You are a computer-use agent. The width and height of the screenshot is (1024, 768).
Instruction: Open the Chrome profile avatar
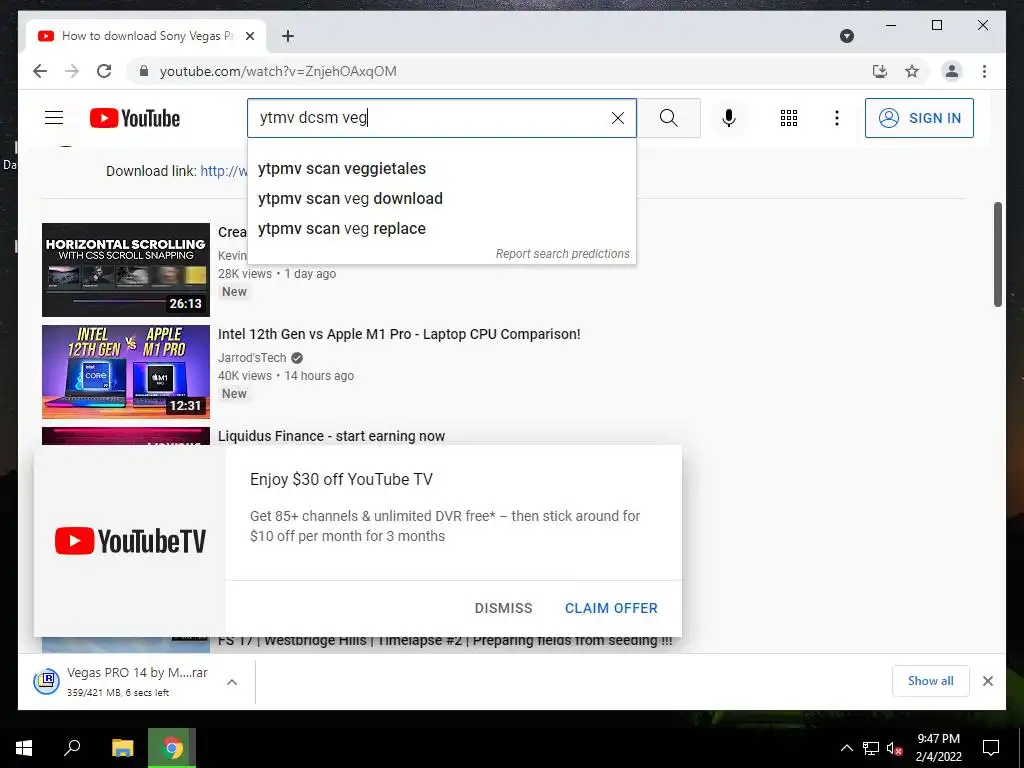point(952,71)
